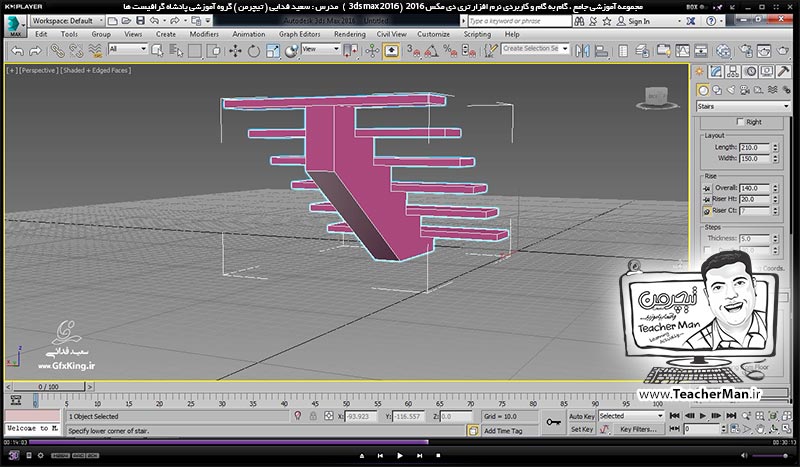Screen dimensions: 800x467
Task: Select the Shapes category icon
Action: [x=717, y=90]
